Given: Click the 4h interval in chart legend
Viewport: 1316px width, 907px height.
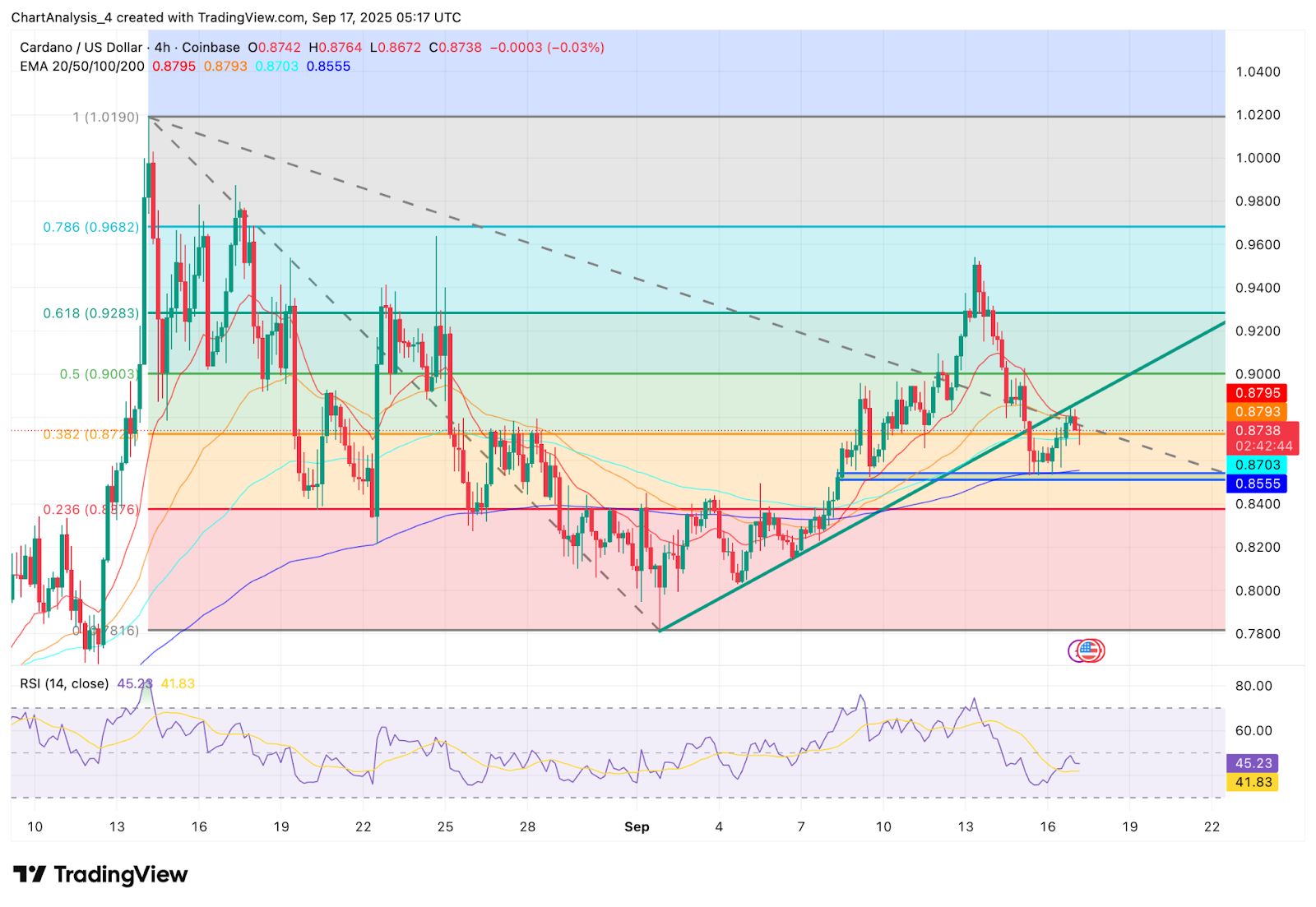Looking at the screenshot, I should pos(162,48).
